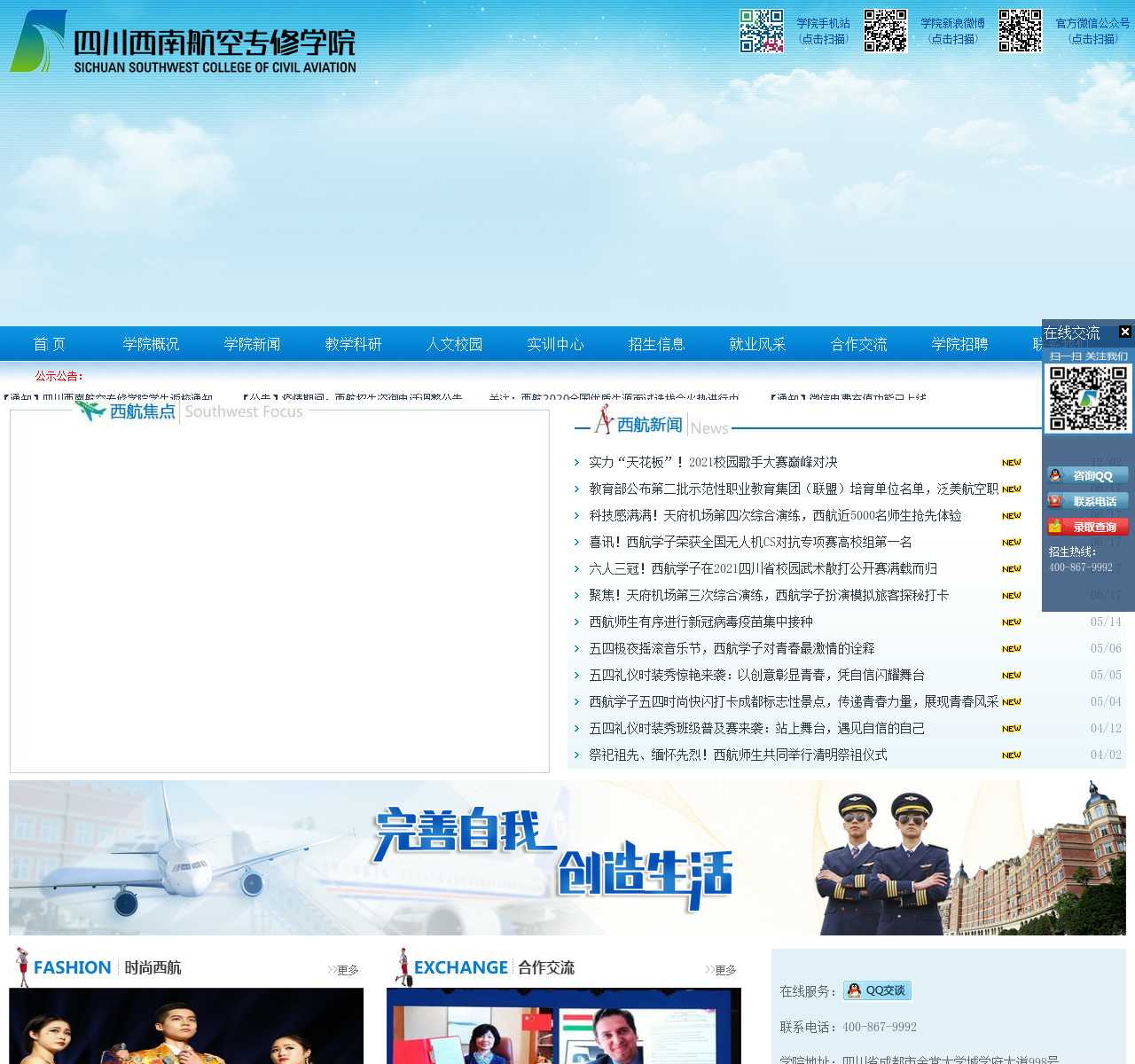
Task: Read the 天府机场第四次综合演练 news item
Action: [775, 515]
